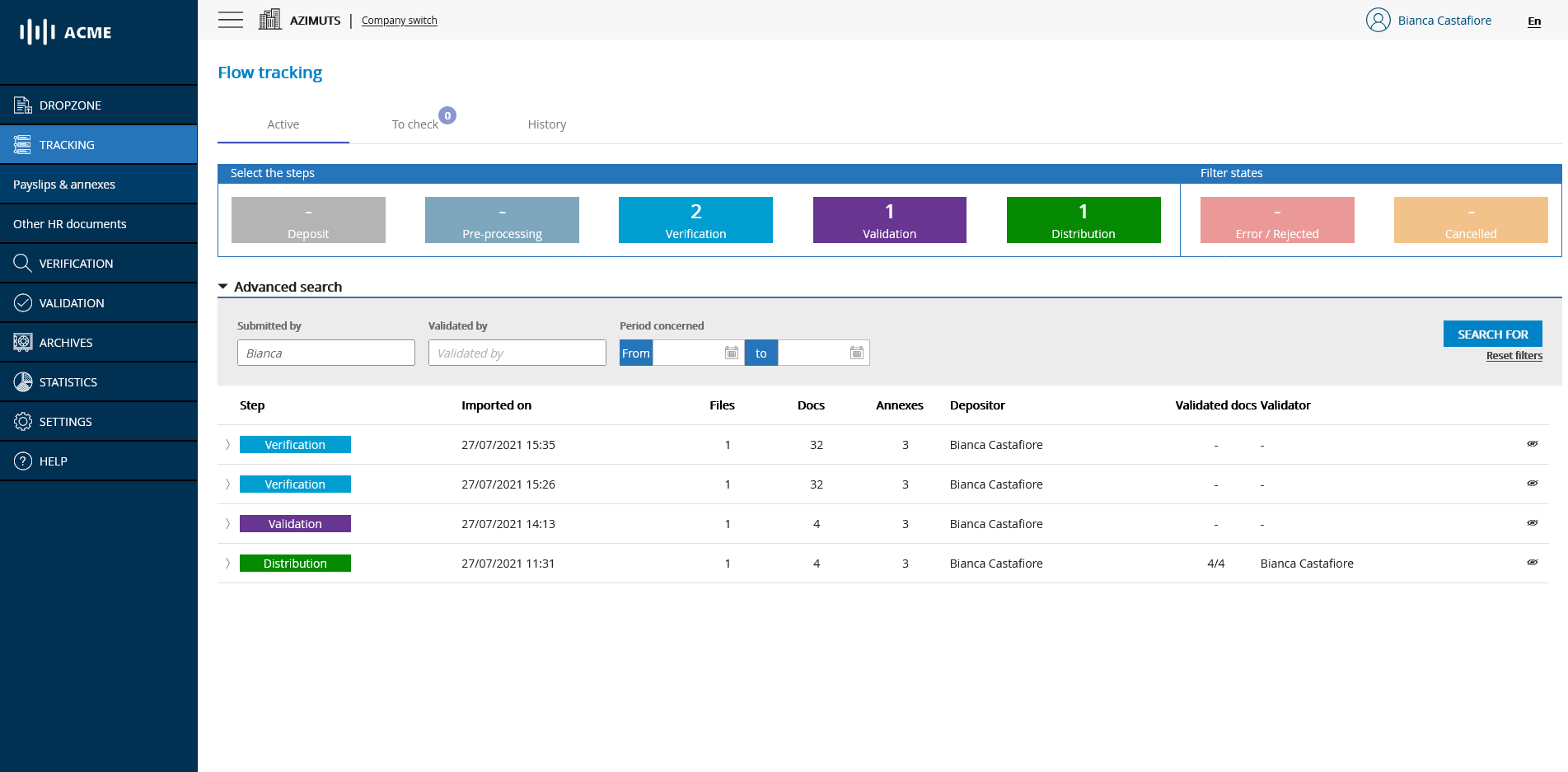This screenshot has width=1568, height=772.
Task: Click the Reset filters link
Action: (x=1514, y=355)
